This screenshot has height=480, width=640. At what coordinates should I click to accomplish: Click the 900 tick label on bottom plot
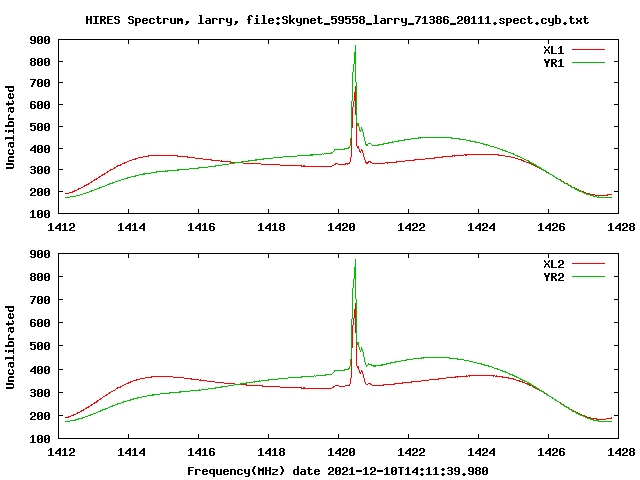pyautogui.click(x=40, y=254)
